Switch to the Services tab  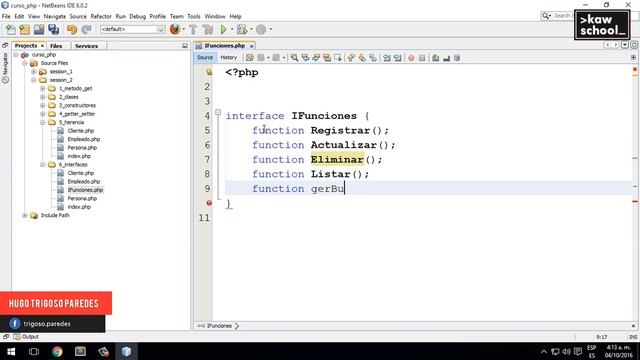87,46
